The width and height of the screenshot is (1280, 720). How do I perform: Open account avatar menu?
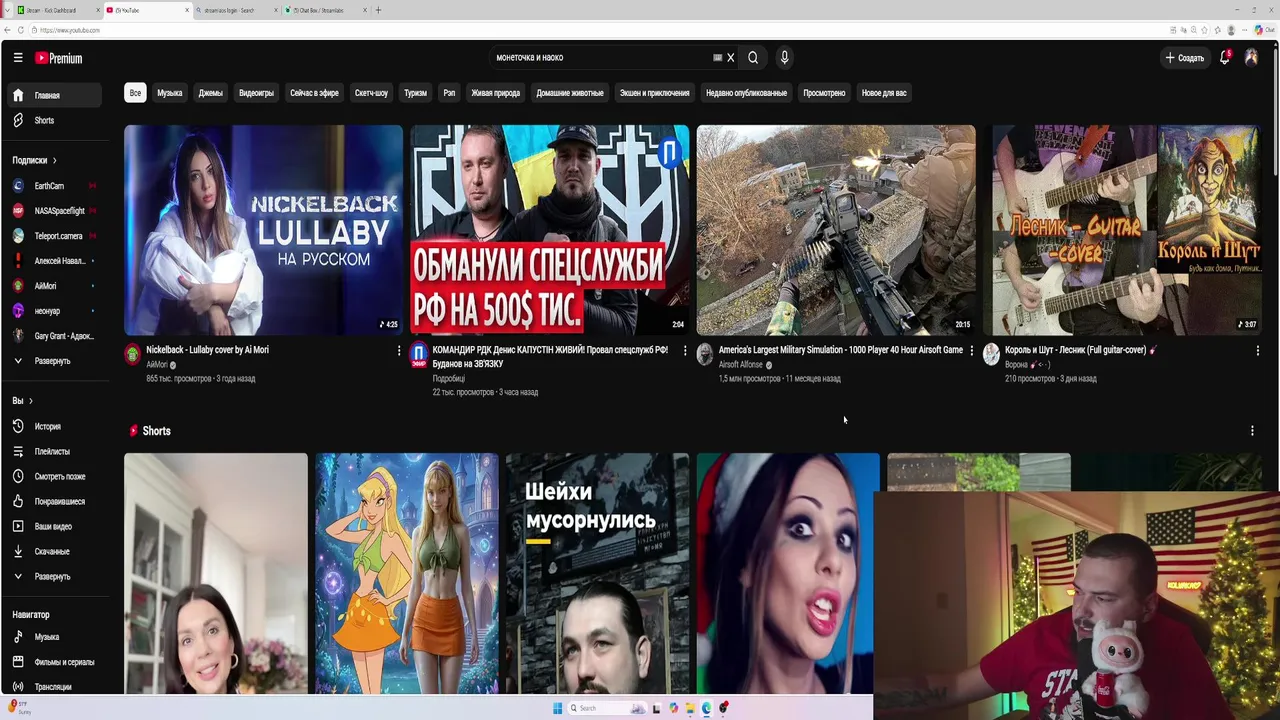tap(1251, 58)
